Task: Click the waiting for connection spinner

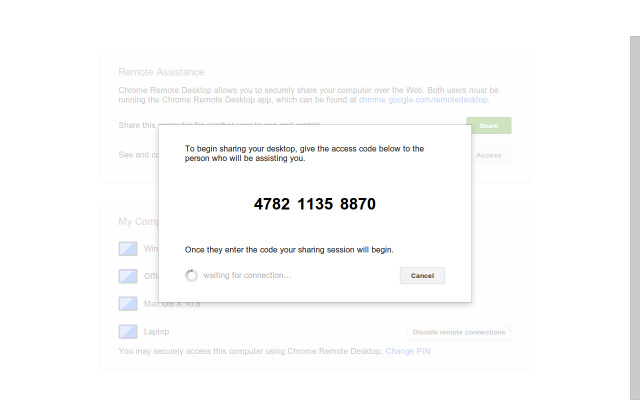Action: coord(192,275)
